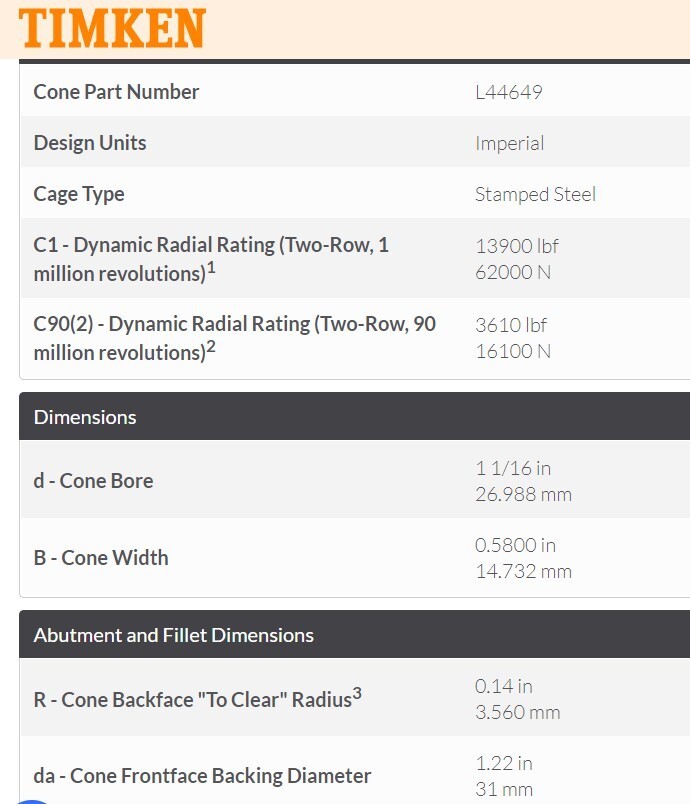Select the 0.5800 in cone width value
This screenshot has height=804, width=690.
click(x=515, y=545)
